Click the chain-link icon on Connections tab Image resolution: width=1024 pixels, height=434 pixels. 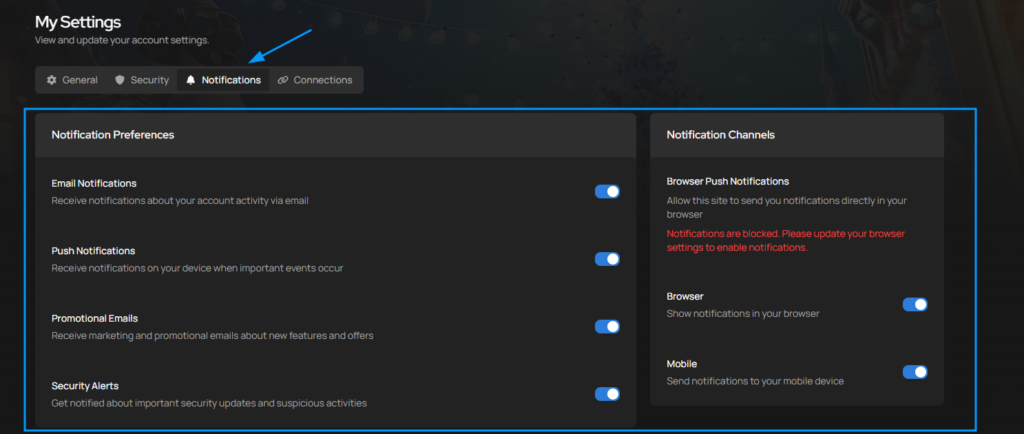pyautogui.click(x=283, y=80)
